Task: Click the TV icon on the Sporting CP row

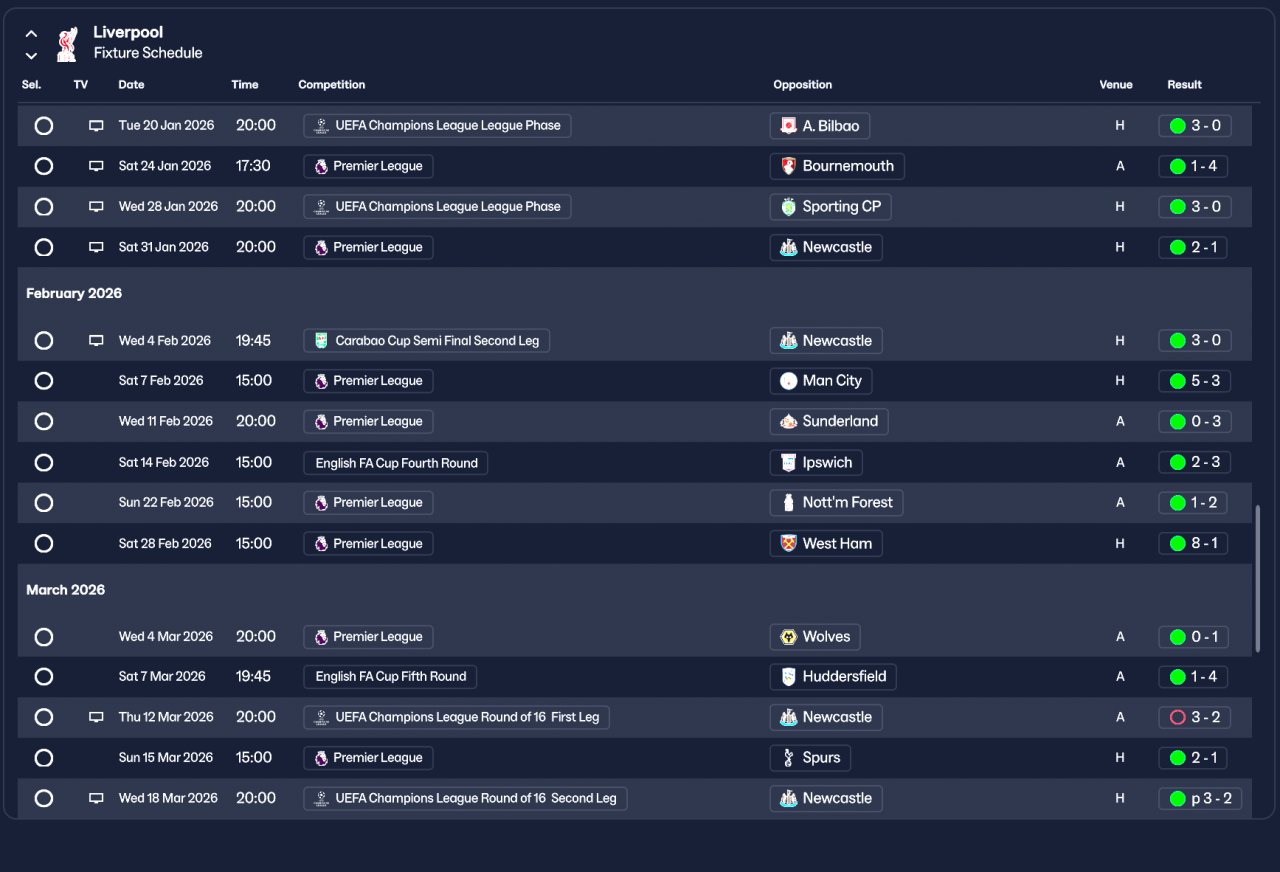Action: [x=96, y=207]
